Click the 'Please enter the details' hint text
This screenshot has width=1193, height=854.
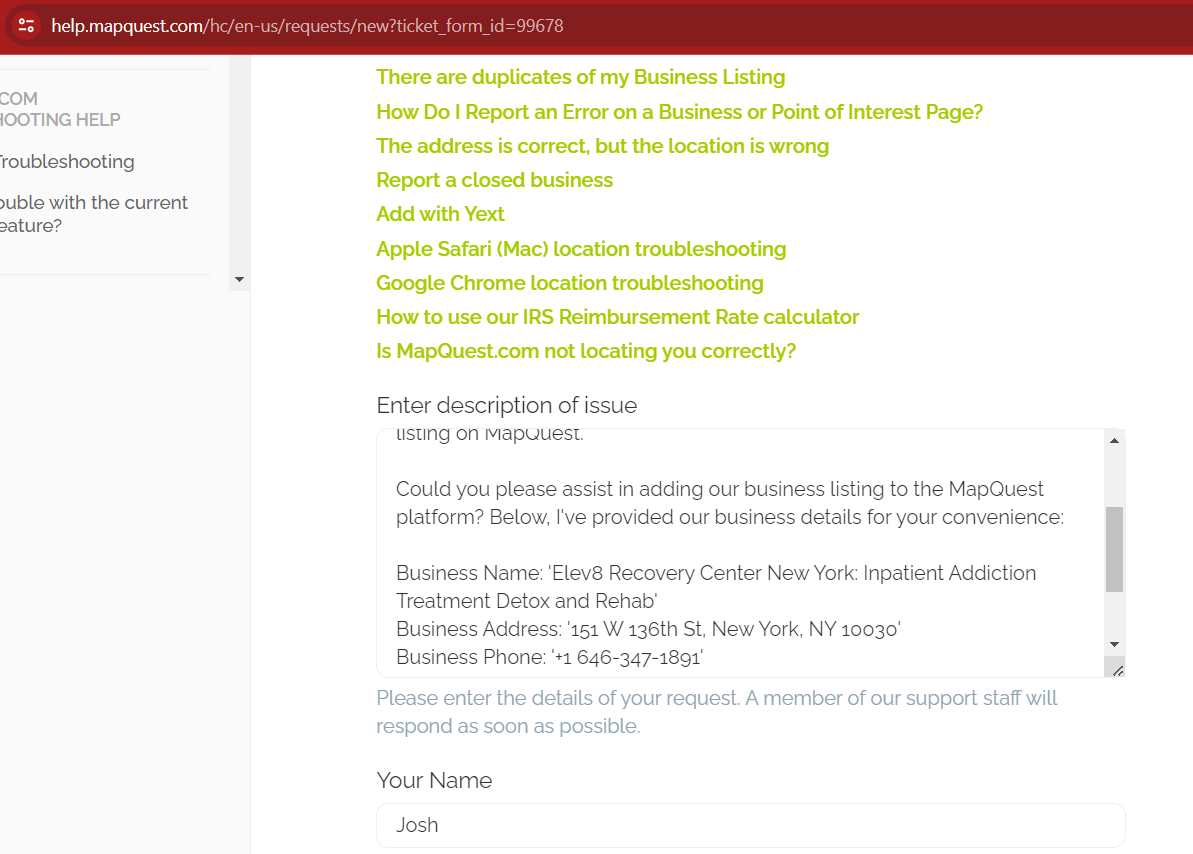(717, 712)
